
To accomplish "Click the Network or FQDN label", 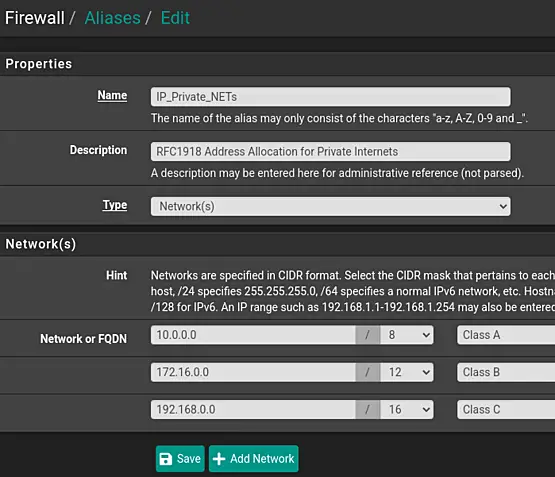I will 84,339.
